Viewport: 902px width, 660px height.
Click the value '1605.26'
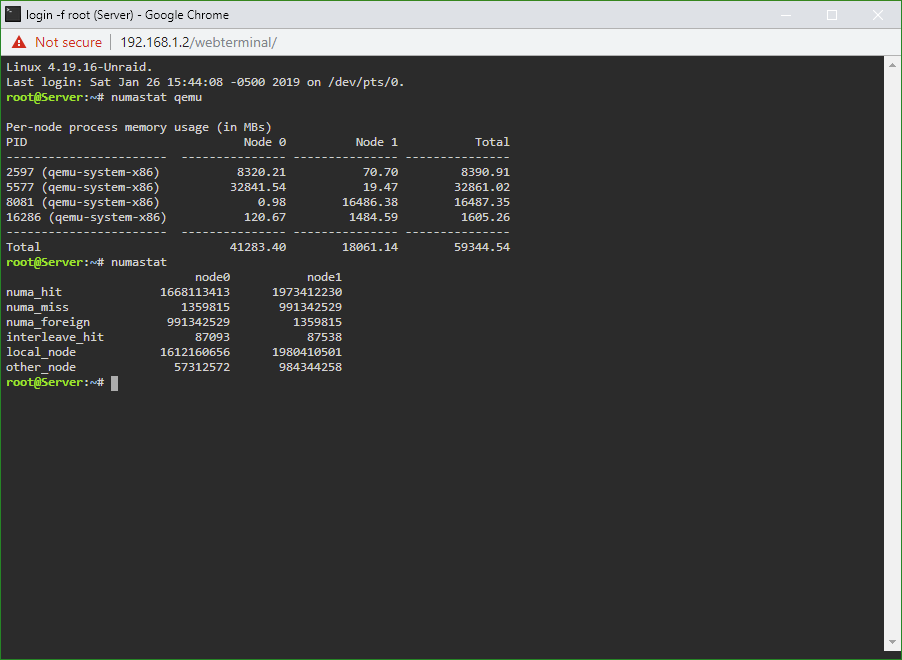coord(486,217)
